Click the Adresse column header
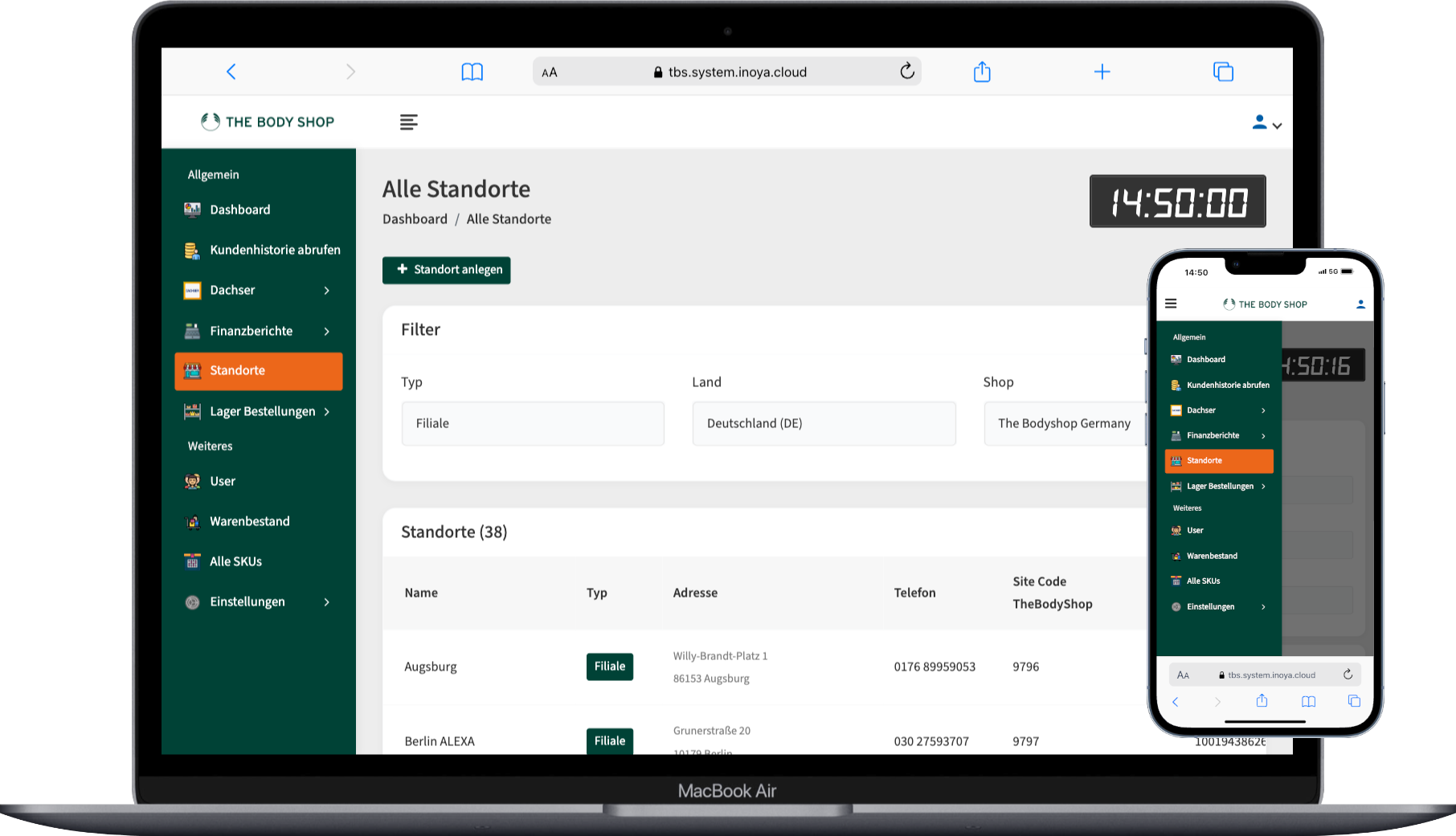Screen dimensions: 1456x836 [x=695, y=593]
